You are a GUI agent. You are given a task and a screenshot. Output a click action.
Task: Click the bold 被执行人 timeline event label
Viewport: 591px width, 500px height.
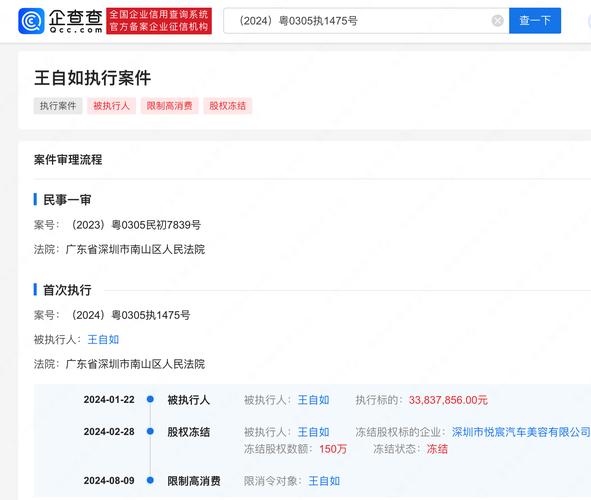pyautogui.click(x=188, y=400)
